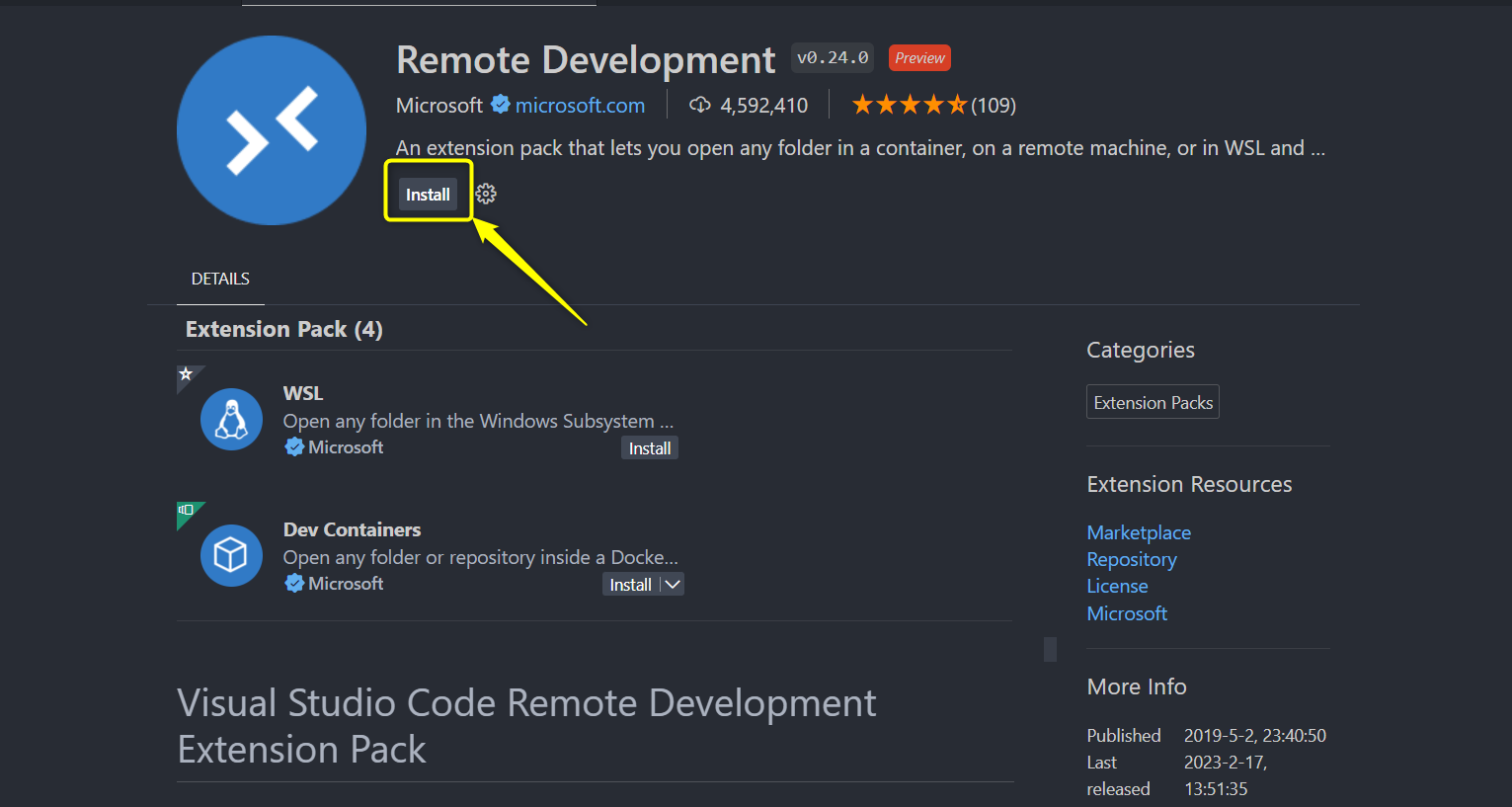
Task: Open the Dev Containers cube icon
Action: pos(231,555)
